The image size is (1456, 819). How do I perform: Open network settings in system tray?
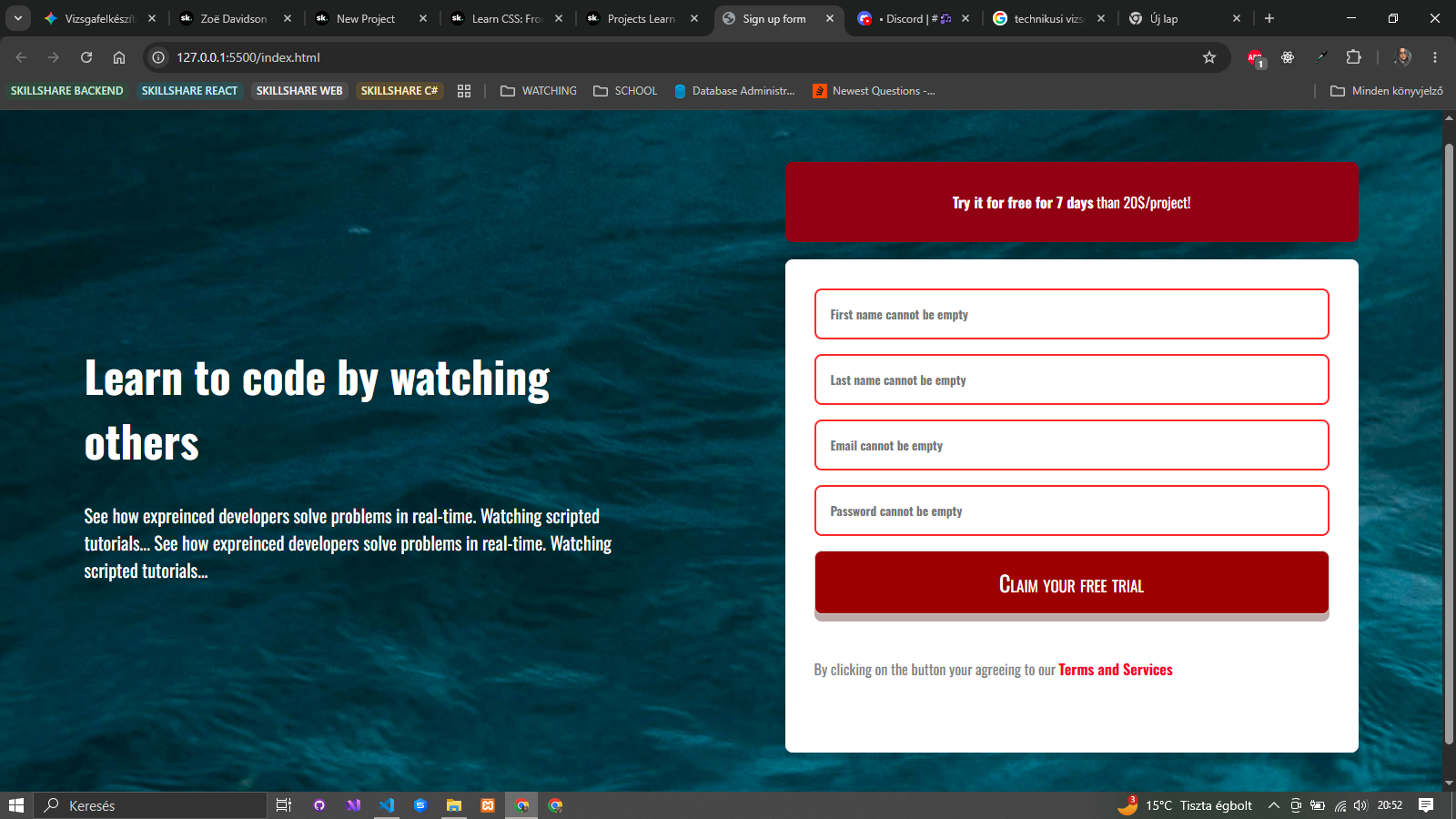click(x=1340, y=805)
